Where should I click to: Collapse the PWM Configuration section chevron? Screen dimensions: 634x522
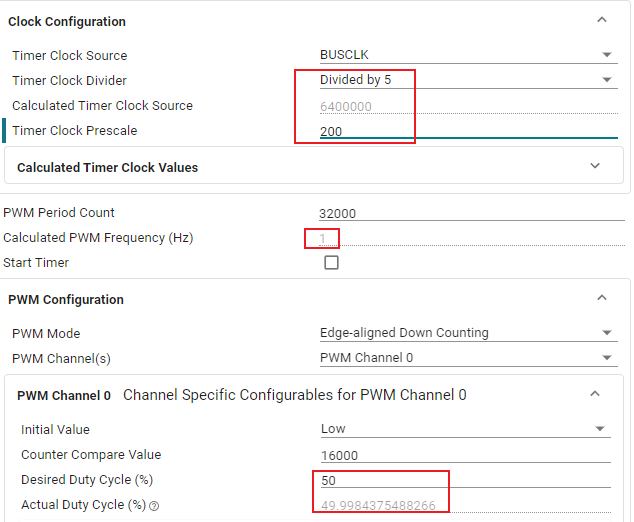[x=601, y=298]
